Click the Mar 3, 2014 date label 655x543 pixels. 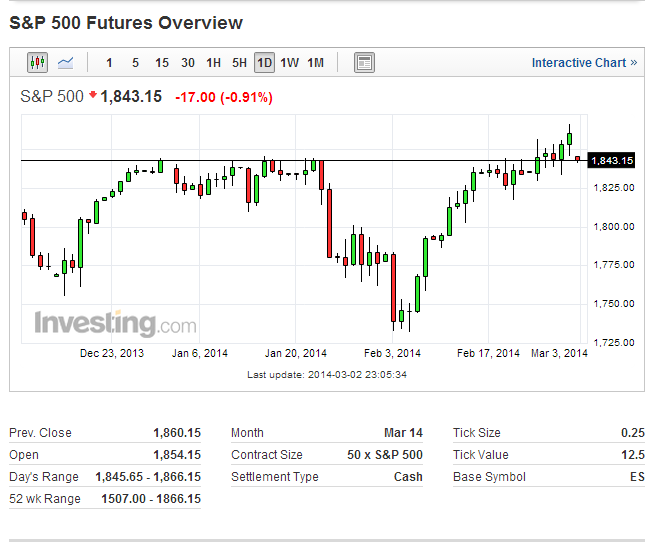click(x=559, y=353)
